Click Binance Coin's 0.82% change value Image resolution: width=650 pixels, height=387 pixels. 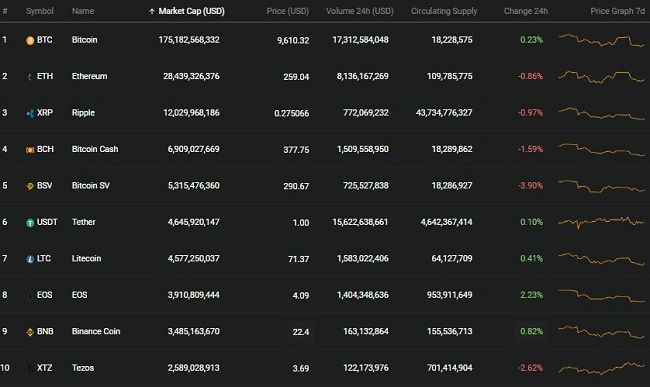531,331
